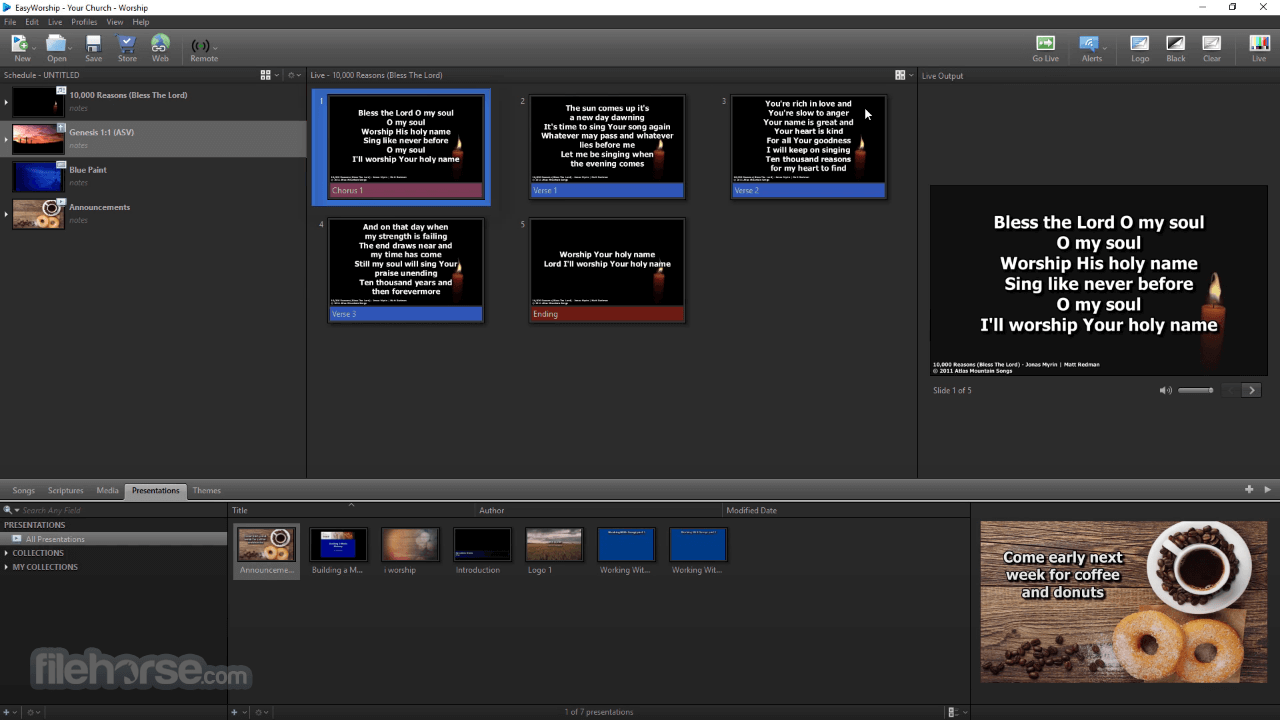
Task: Click the All Presentations folder icon
Action: tap(17, 539)
